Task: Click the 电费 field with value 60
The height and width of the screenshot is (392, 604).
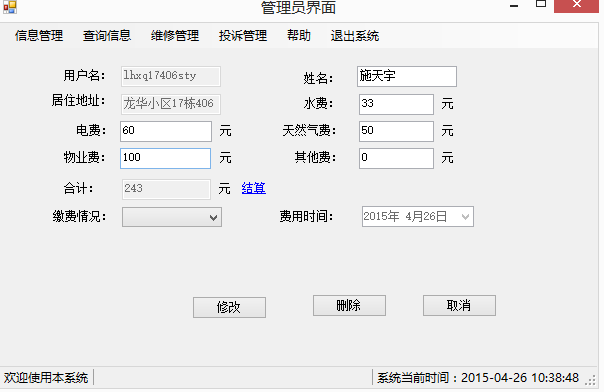Action: [x=166, y=131]
